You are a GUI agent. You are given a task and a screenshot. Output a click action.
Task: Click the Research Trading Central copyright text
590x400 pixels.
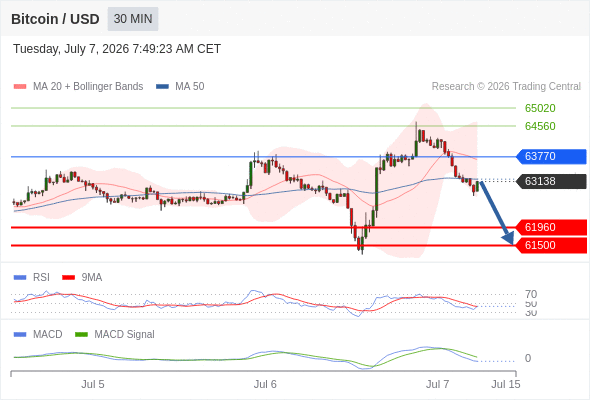(506, 87)
